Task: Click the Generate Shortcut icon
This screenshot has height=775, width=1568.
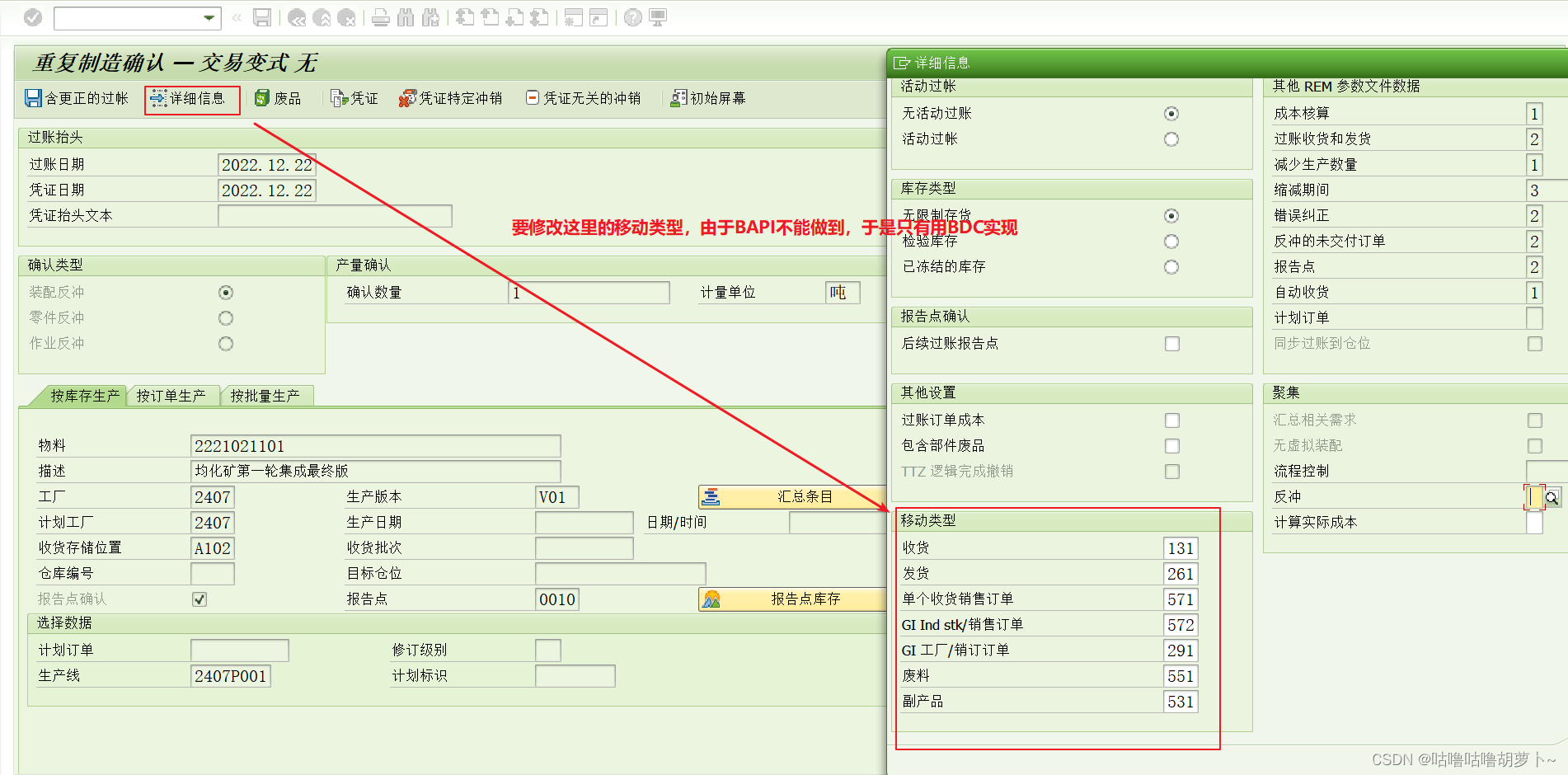Action: pyautogui.click(x=599, y=17)
